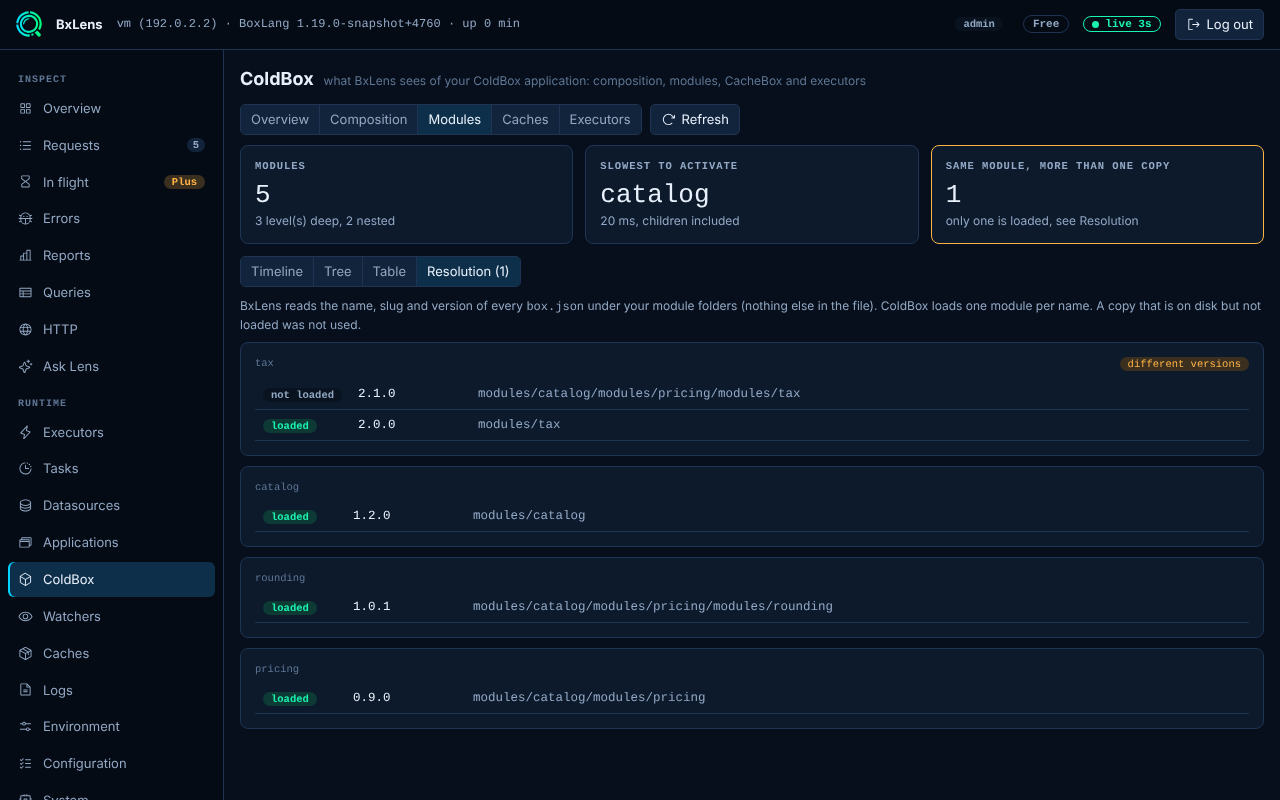1280x800 pixels.
Task: Click the Tasks clock icon
Action: 26,468
